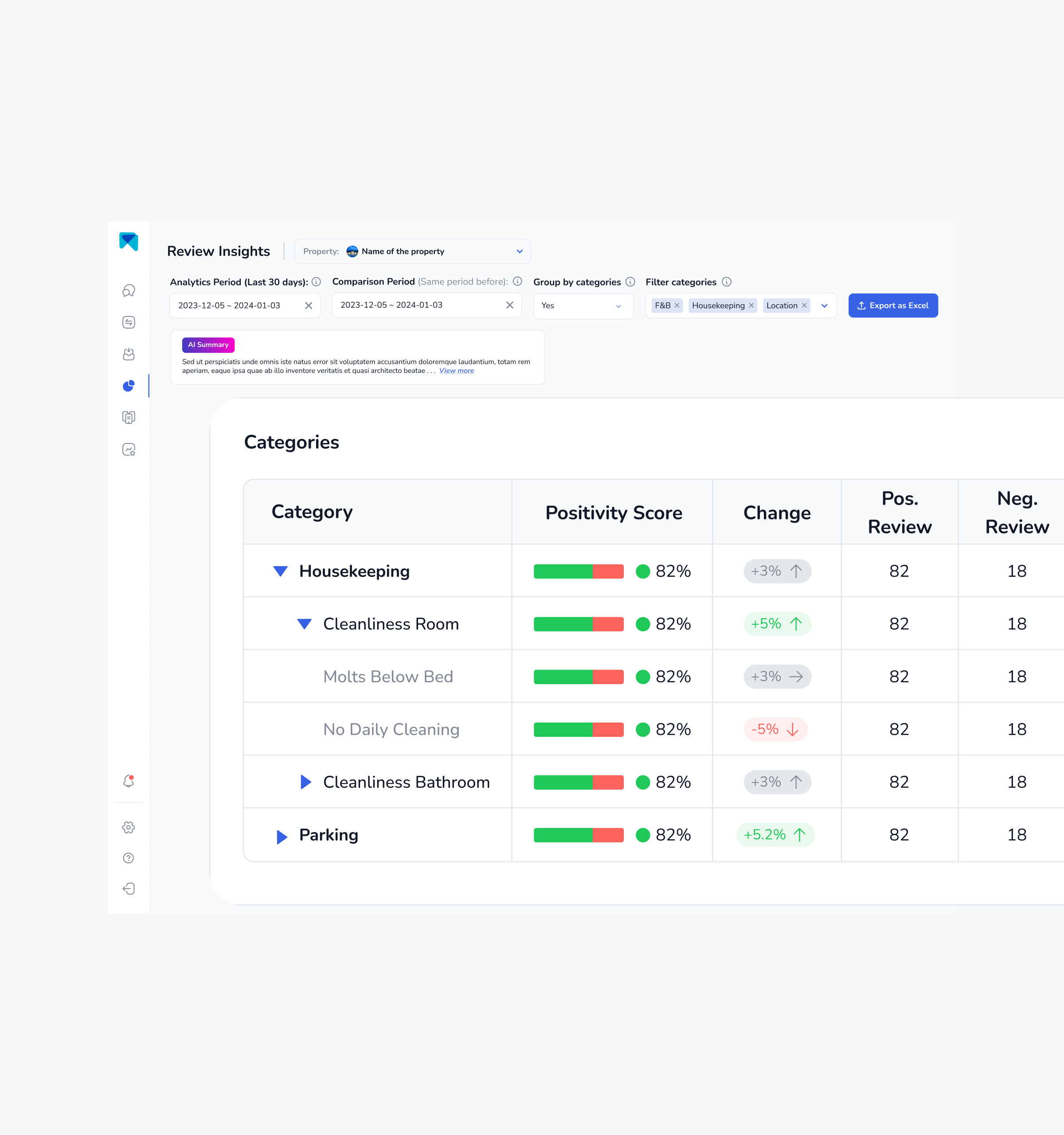
Task: Open Group by categories Yes dropdown
Action: pos(583,306)
